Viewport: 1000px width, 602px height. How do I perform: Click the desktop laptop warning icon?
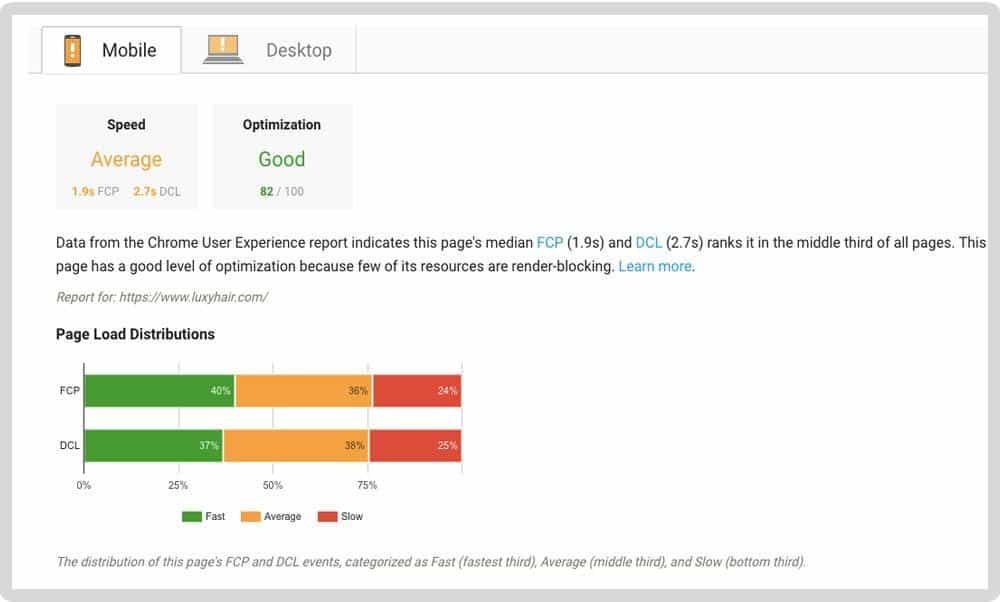[x=223, y=49]
